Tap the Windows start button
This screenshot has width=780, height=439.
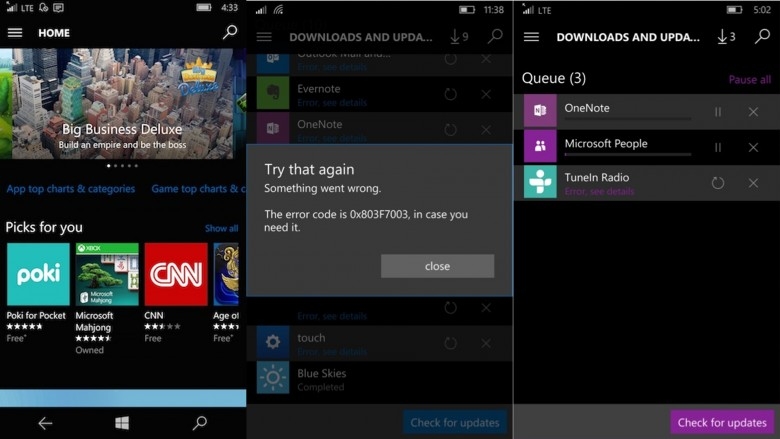[x=122, y=423]
